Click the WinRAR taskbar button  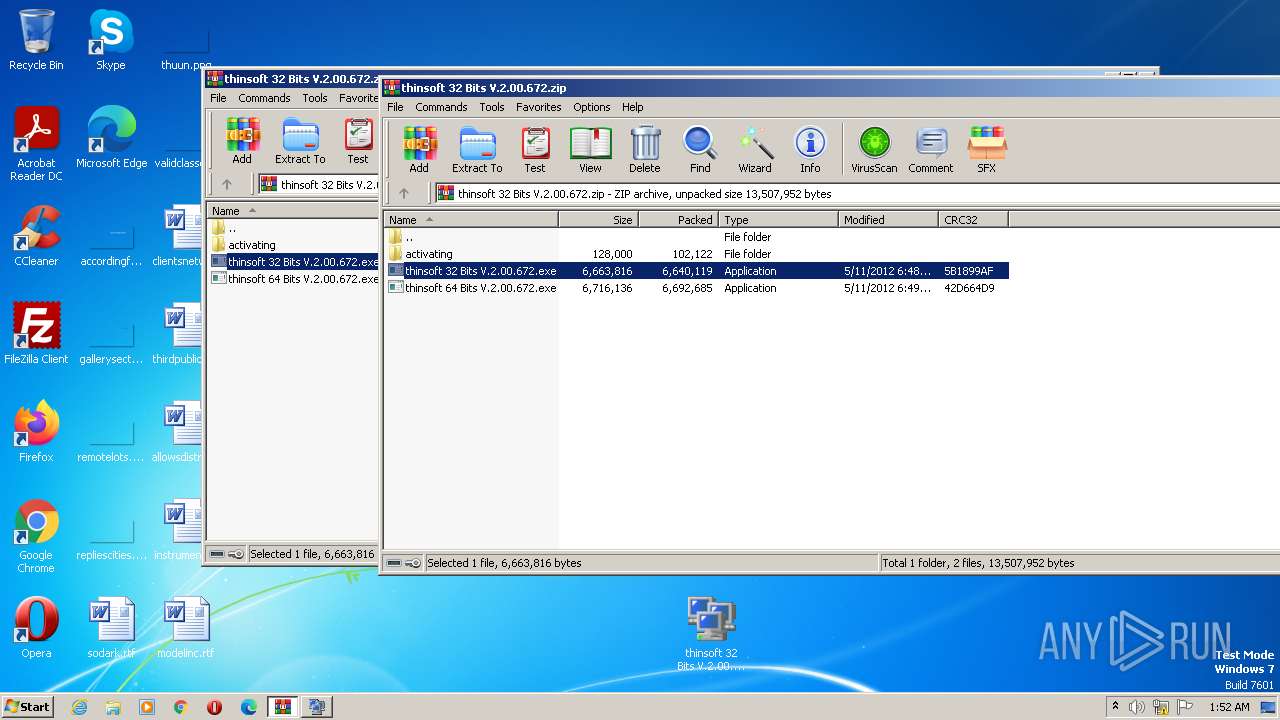(x=283, y=707)
